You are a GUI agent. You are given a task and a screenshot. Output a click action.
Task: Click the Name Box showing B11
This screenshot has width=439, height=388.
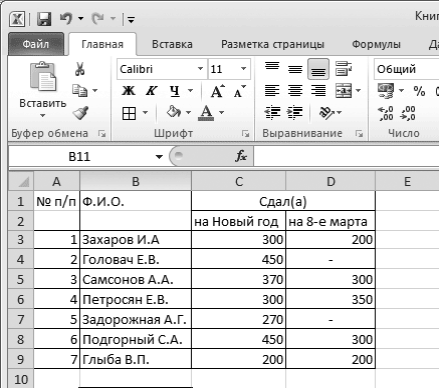coord(80,157)
